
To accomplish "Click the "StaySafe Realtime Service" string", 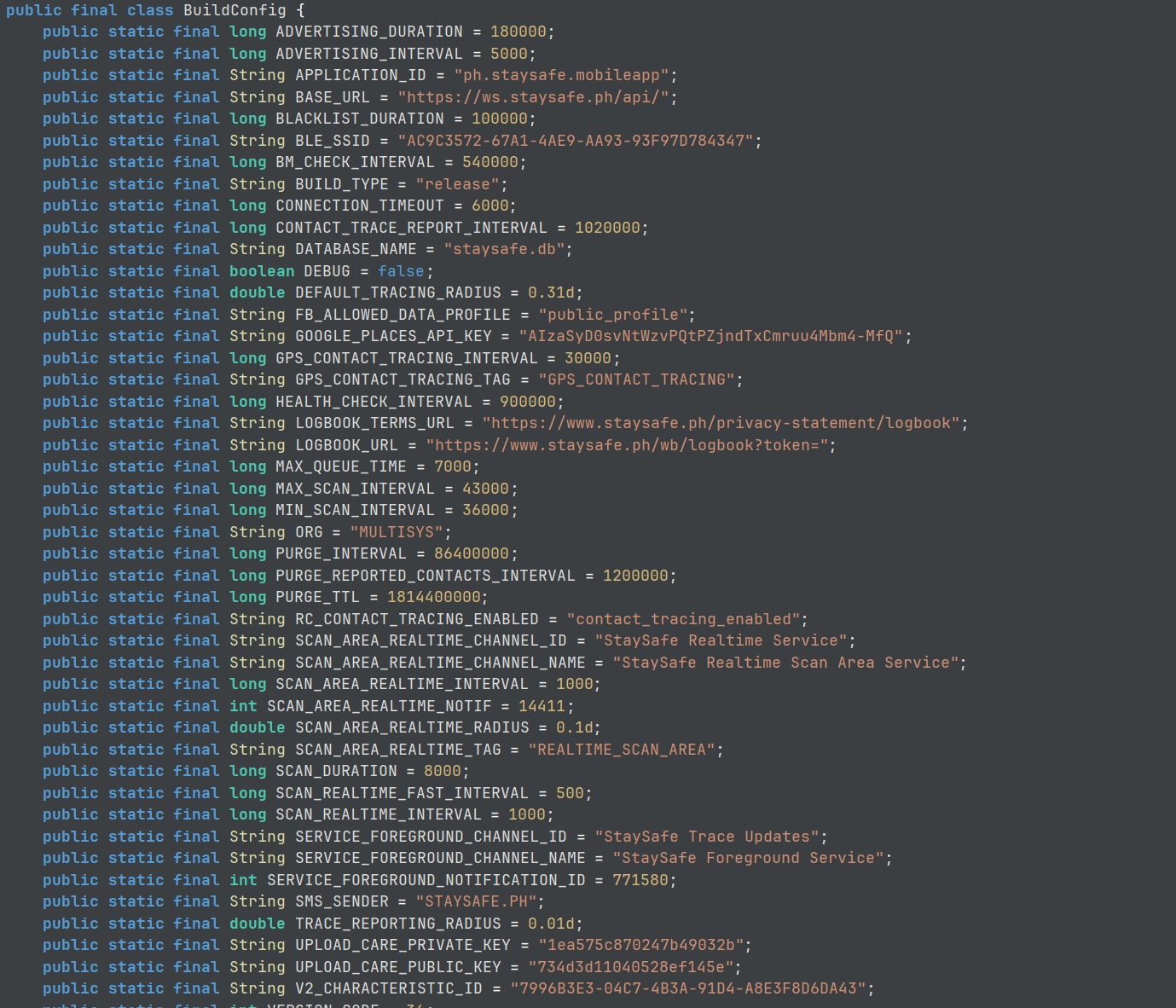I will pyautogui.click(x=721, y=640).
